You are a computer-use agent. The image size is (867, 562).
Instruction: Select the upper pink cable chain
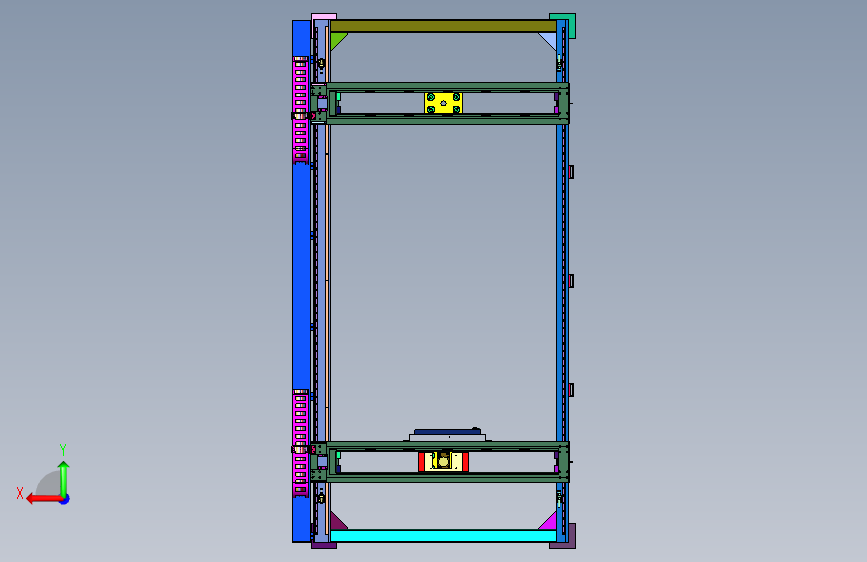tap(300, 110)
